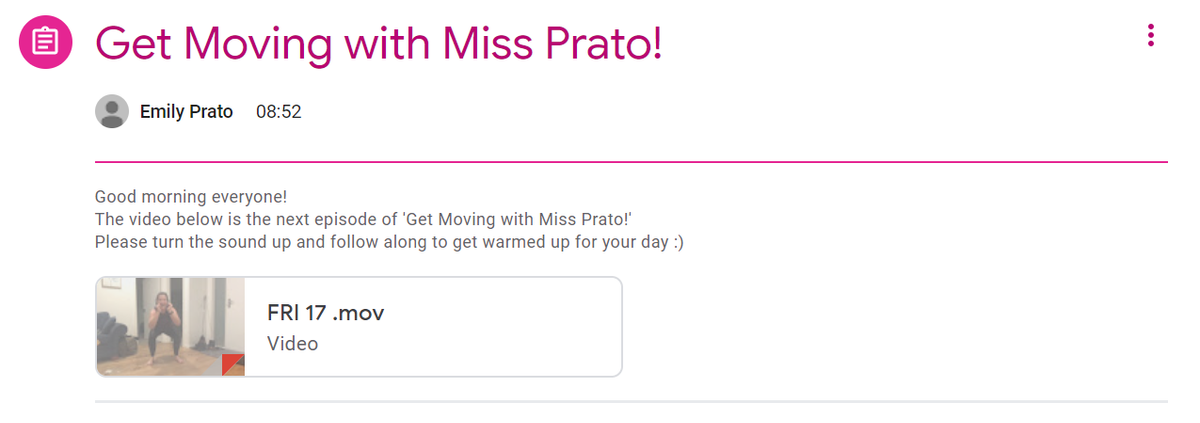
Task: Click the Get Moving with Miss Prato! heading
Action: pos(379,42)
